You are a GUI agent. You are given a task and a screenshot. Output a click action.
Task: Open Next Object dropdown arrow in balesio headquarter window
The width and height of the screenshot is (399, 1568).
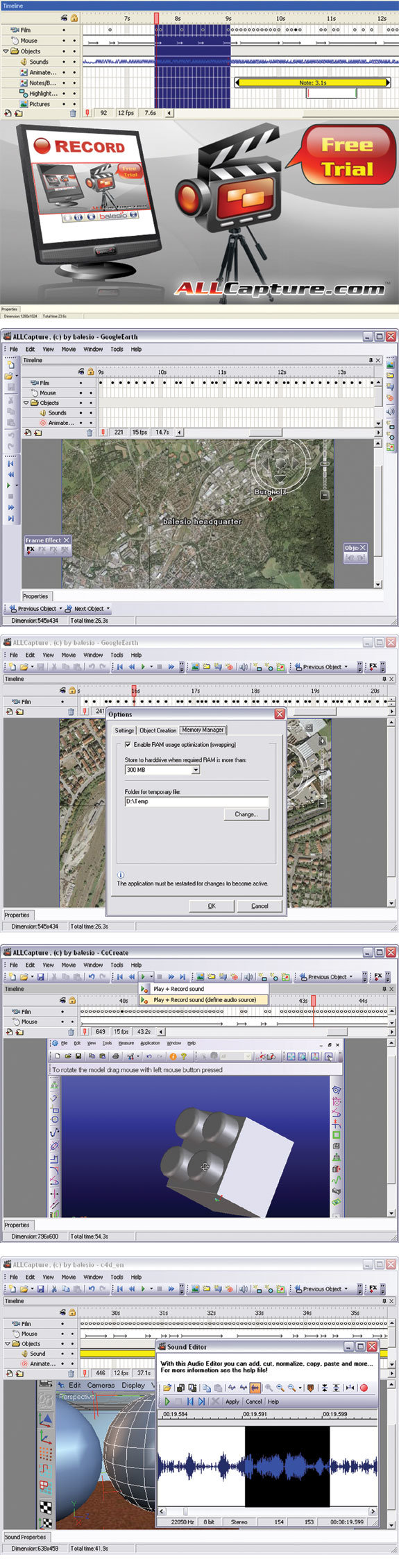pyautogui.click(x=108, y=609)
